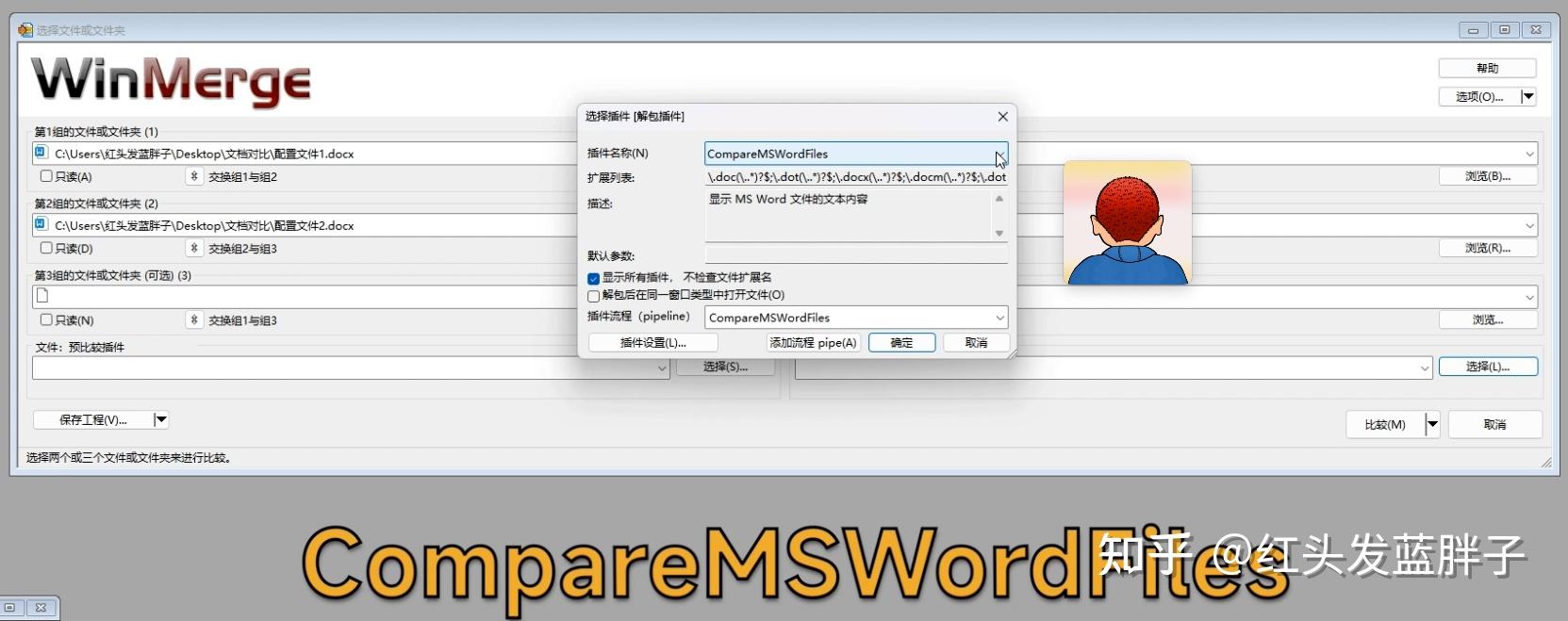Image resolution: width=1568 pixels, height=621 pixels.
Task: Uncheck 显示所有插件，不检查文件扩展名
Action: point(593,278)
